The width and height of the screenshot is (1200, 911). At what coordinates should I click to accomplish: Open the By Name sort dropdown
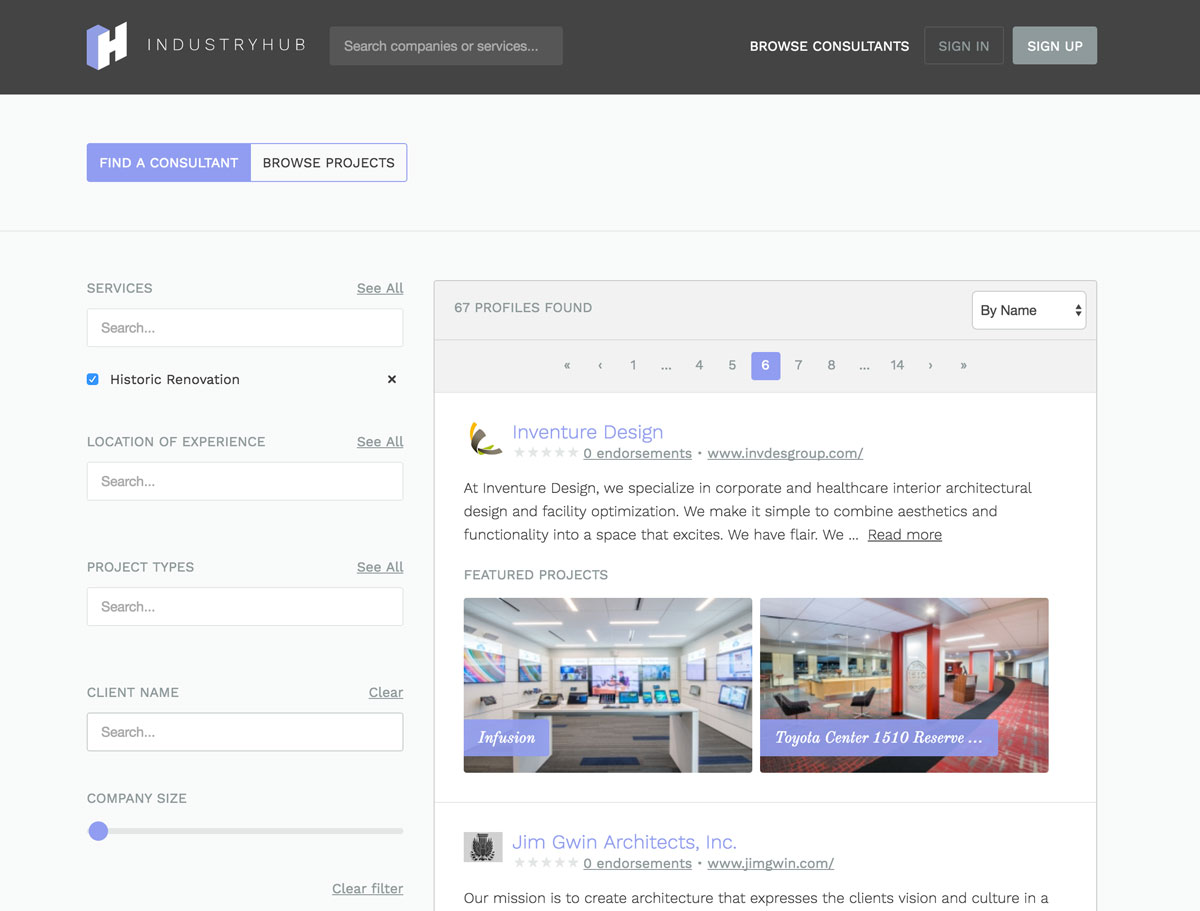1029,310
